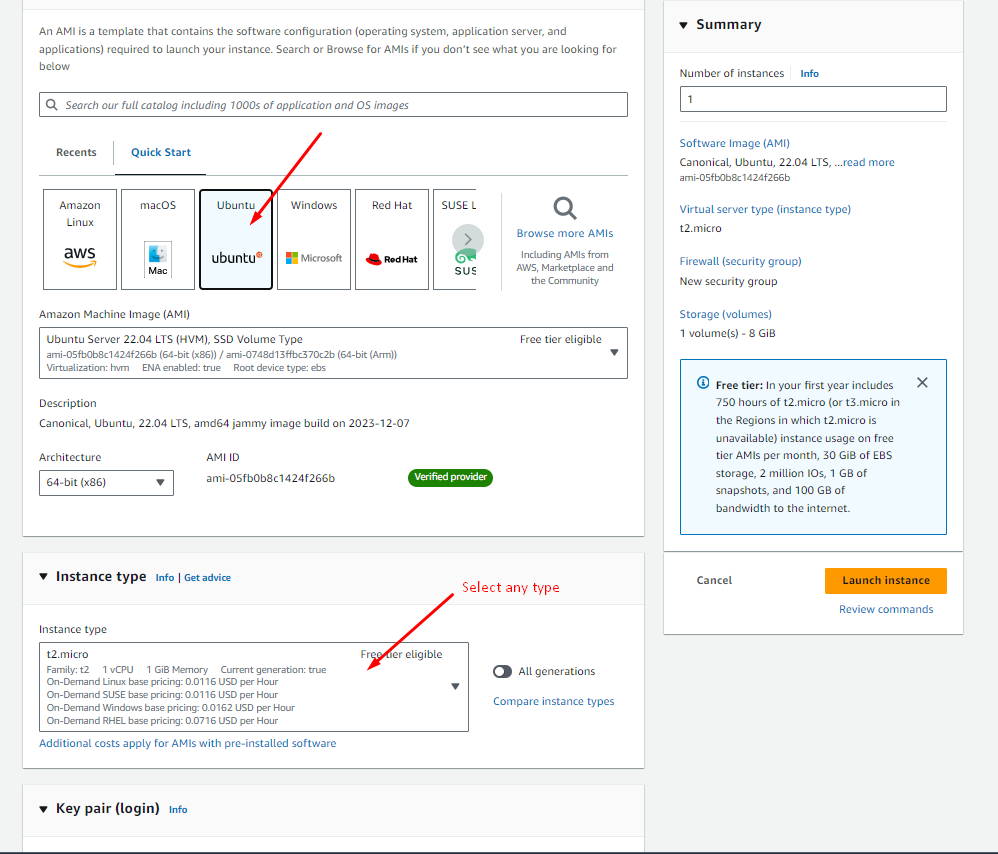Open the Storage (volumes) summary link
The image size is (998, 854).
click(x=726, y=314)
